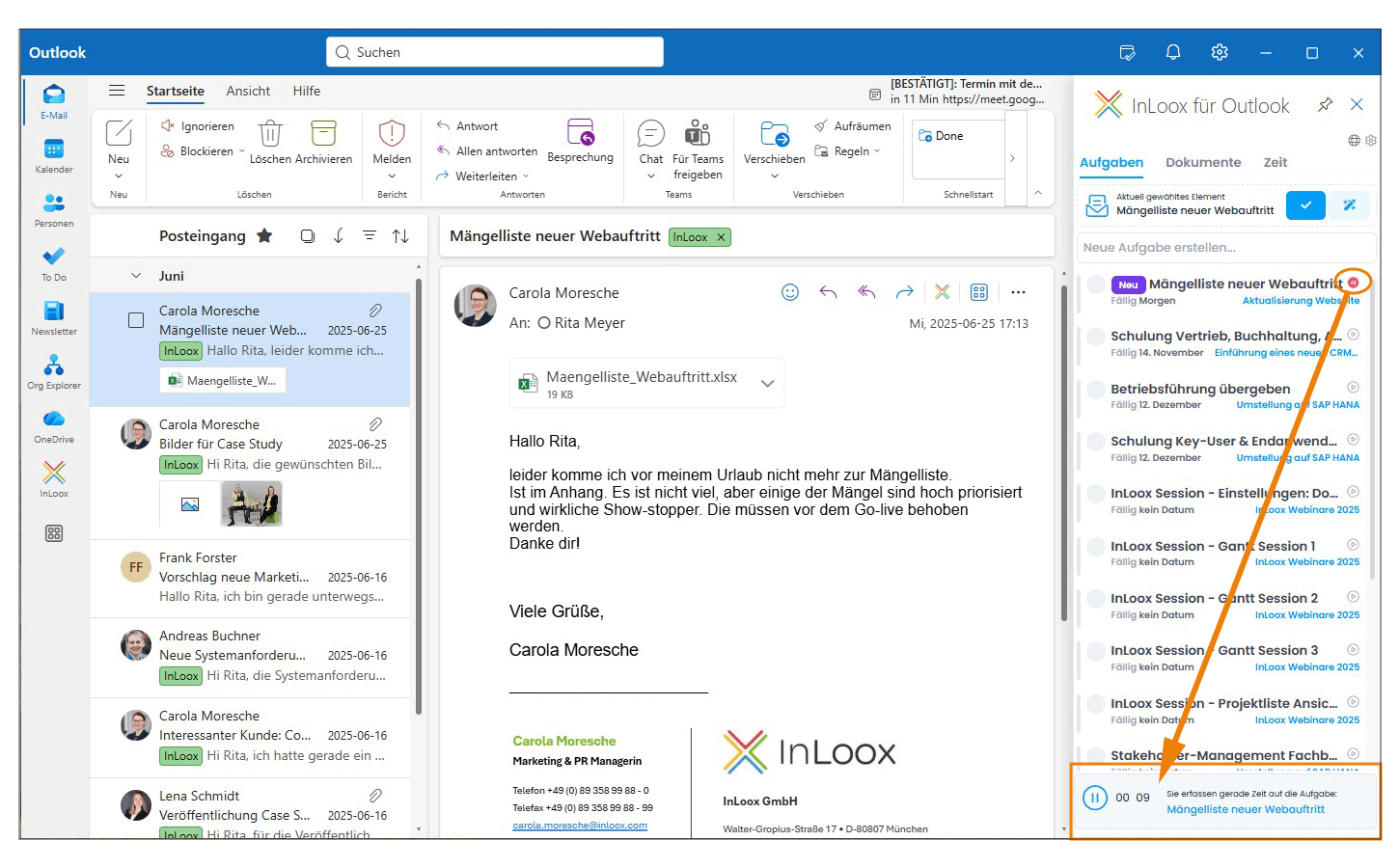Open Org Explorer in the sidebar
1399x868 pixels.
(x=54, y=371)
